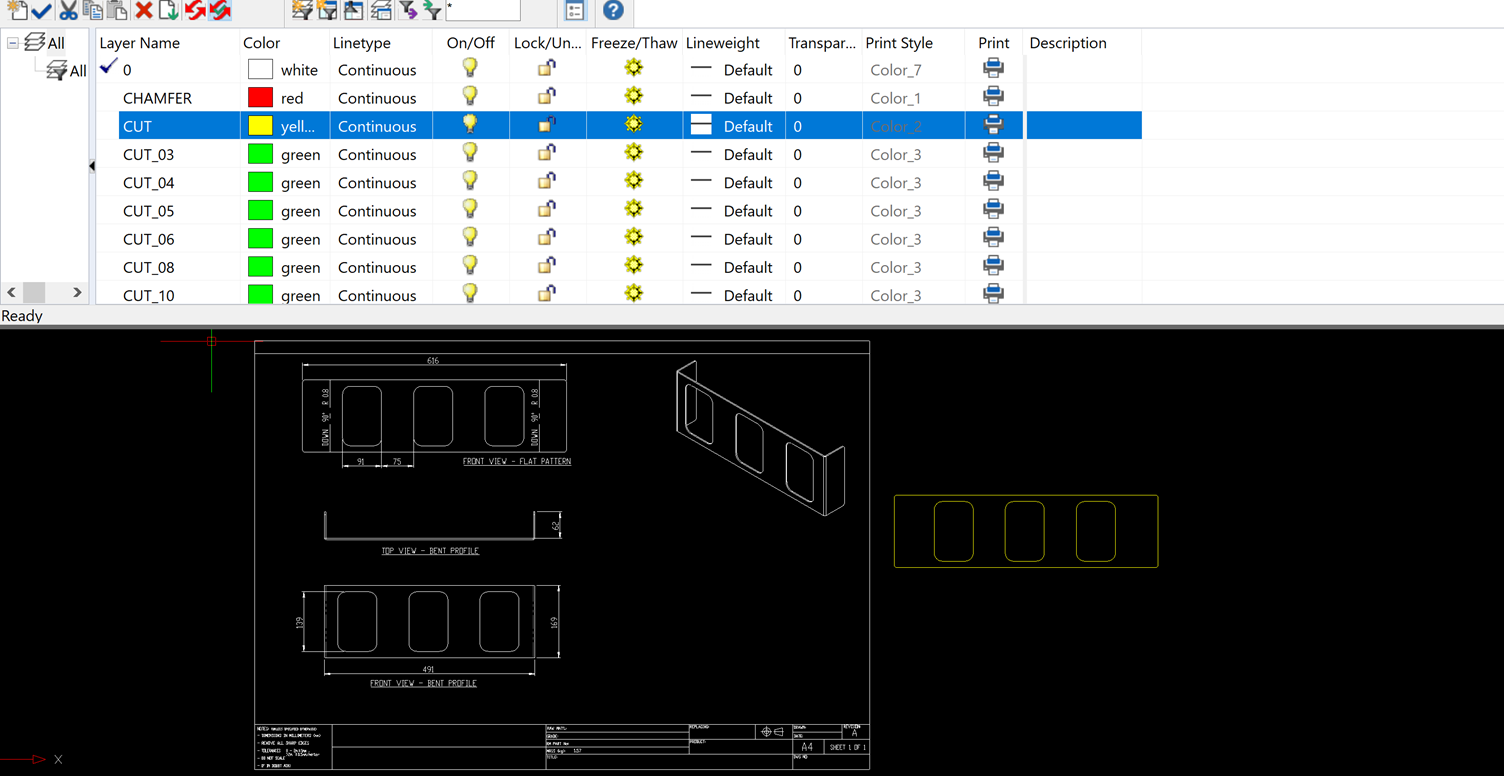Click the Continuous linetype of CUT_04

(377, 182)
